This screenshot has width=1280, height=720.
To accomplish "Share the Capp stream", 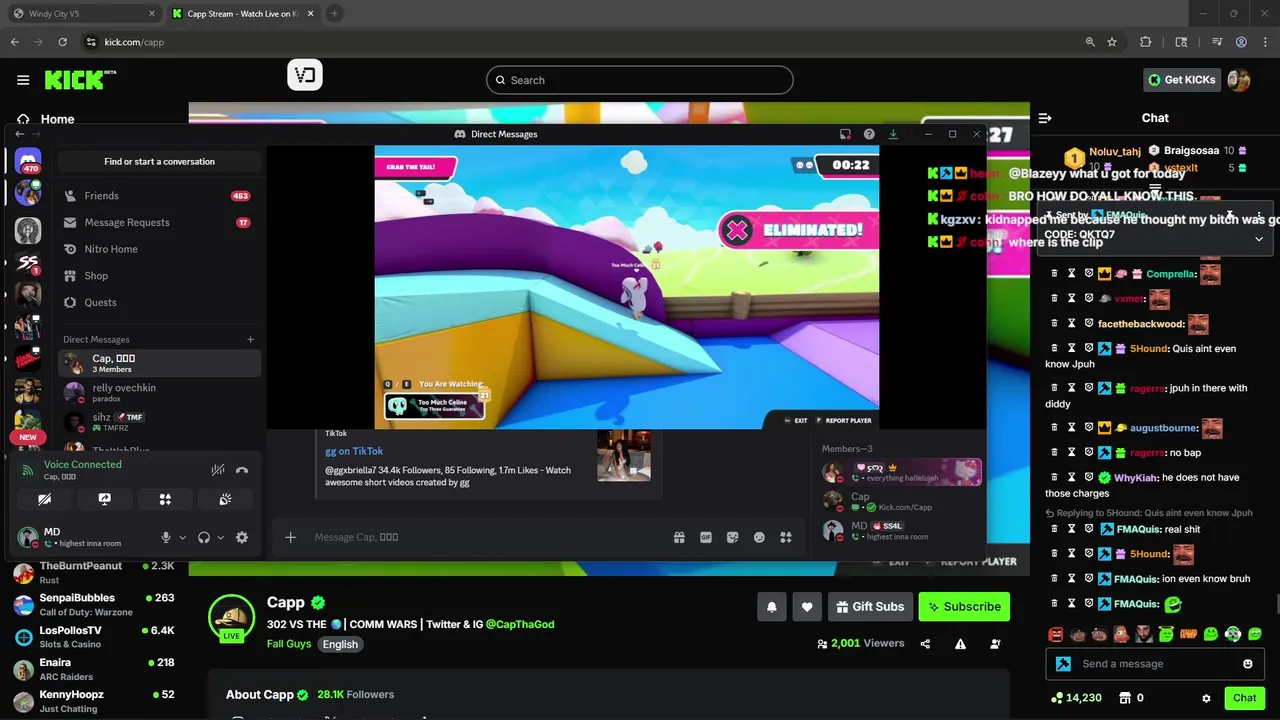I will tap(925, 644).
